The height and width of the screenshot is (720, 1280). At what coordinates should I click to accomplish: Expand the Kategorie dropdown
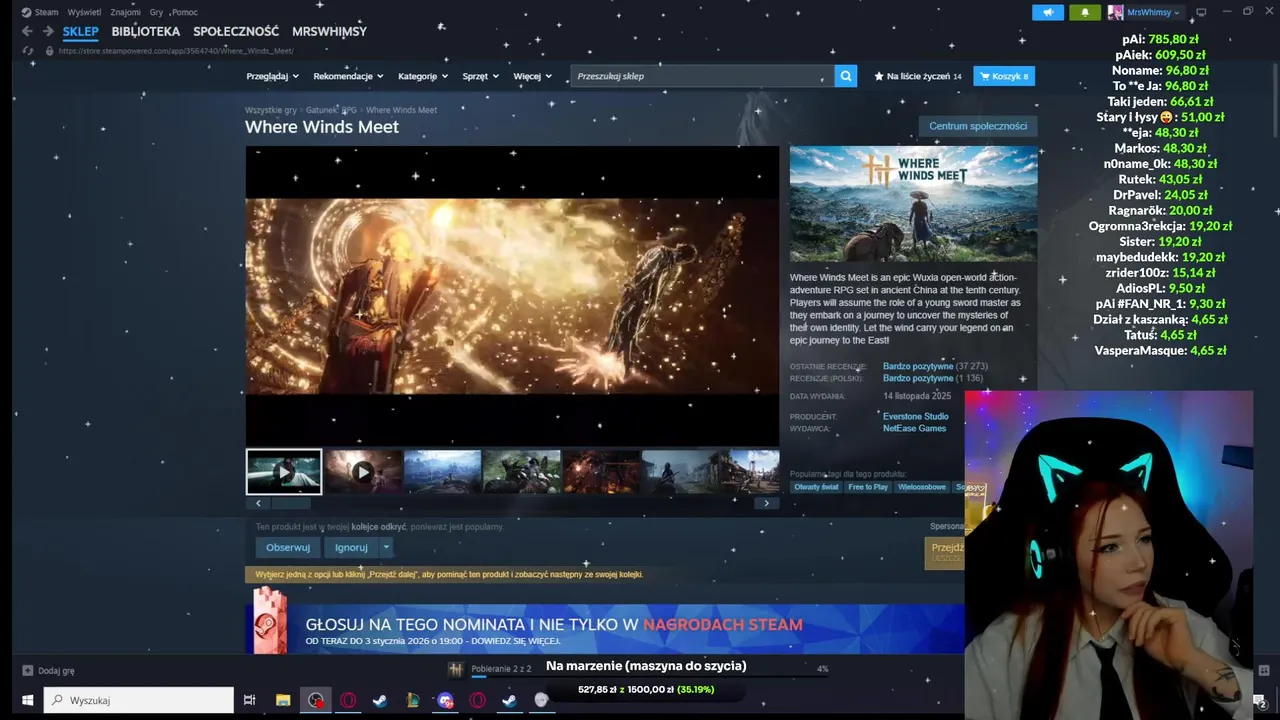tap(423, 76)
